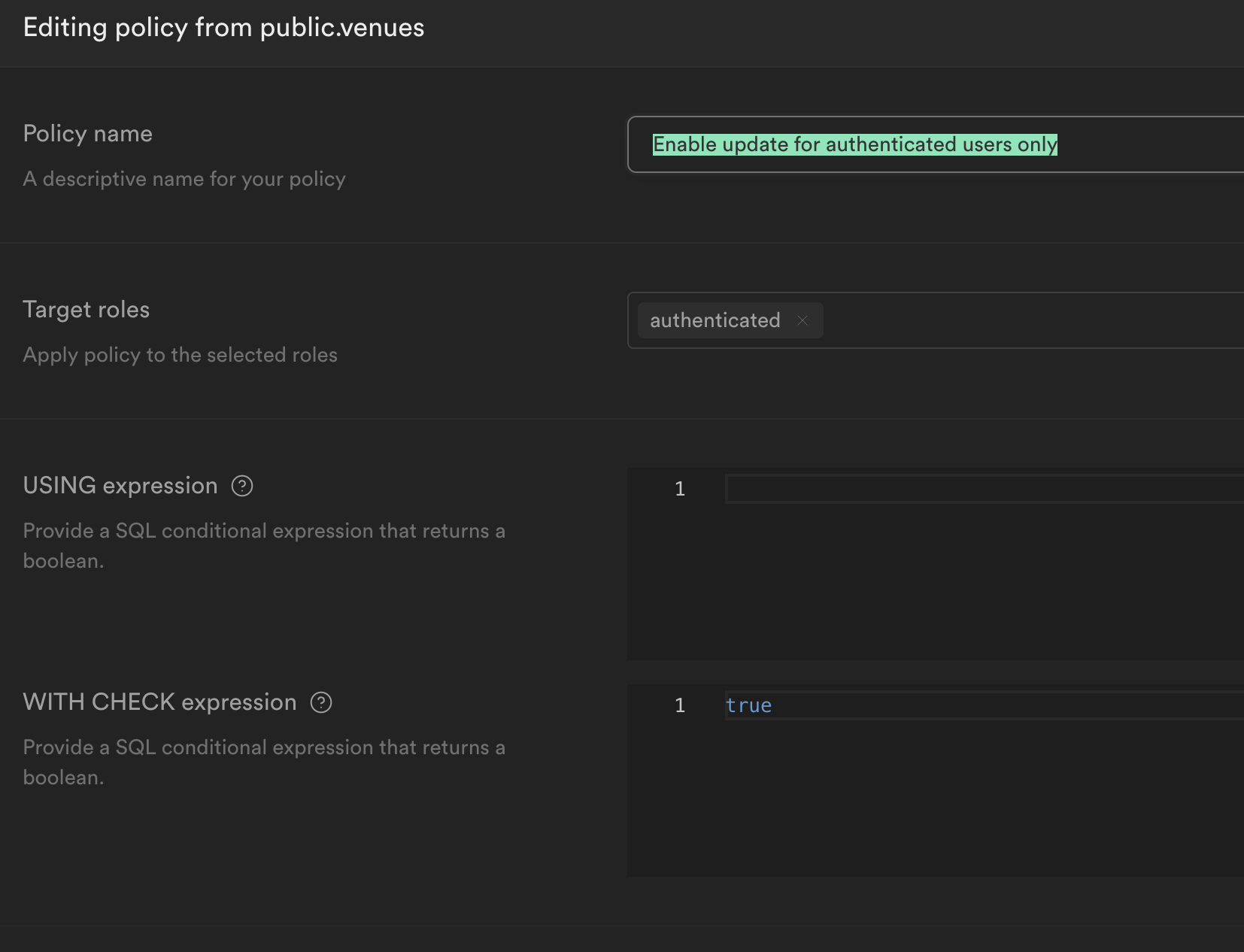The image size is (1244, 952).
Task: Click "A descriptive name for your policy" text
Action: tap(184, 179)
